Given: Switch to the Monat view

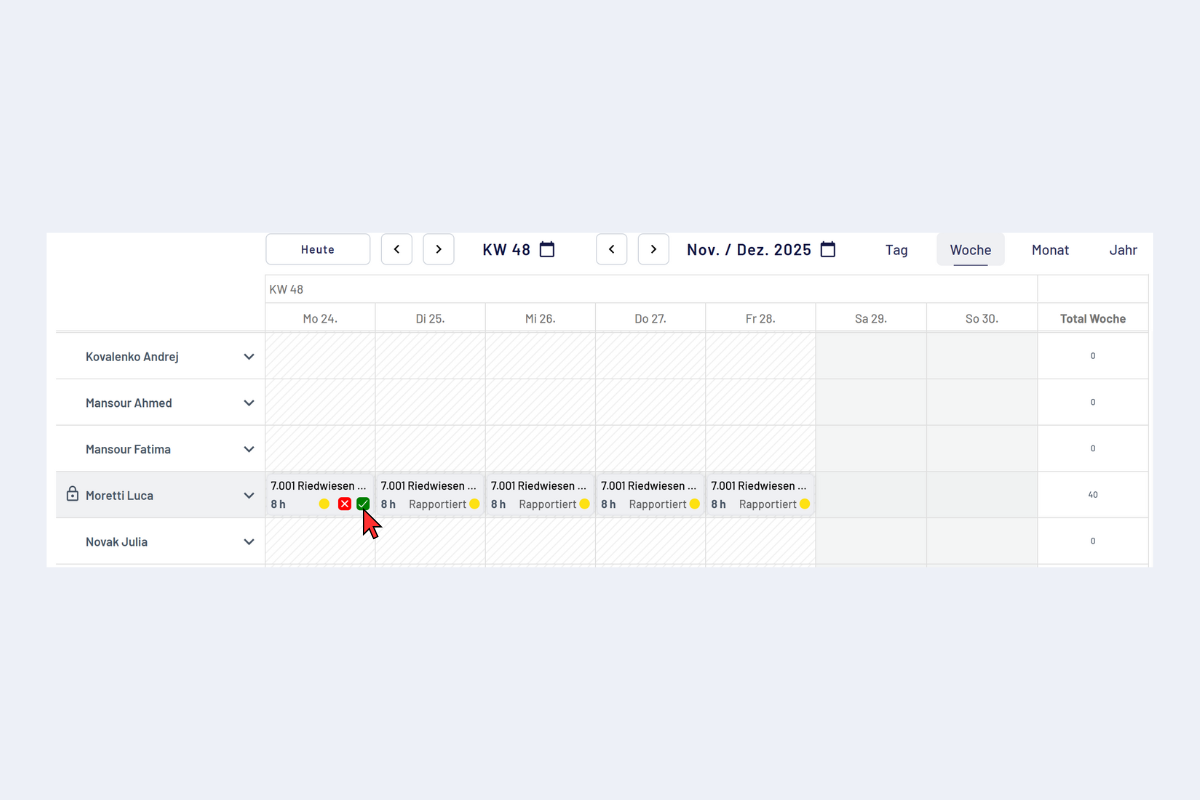Looking at the screenshot, I should (1050, 250).
